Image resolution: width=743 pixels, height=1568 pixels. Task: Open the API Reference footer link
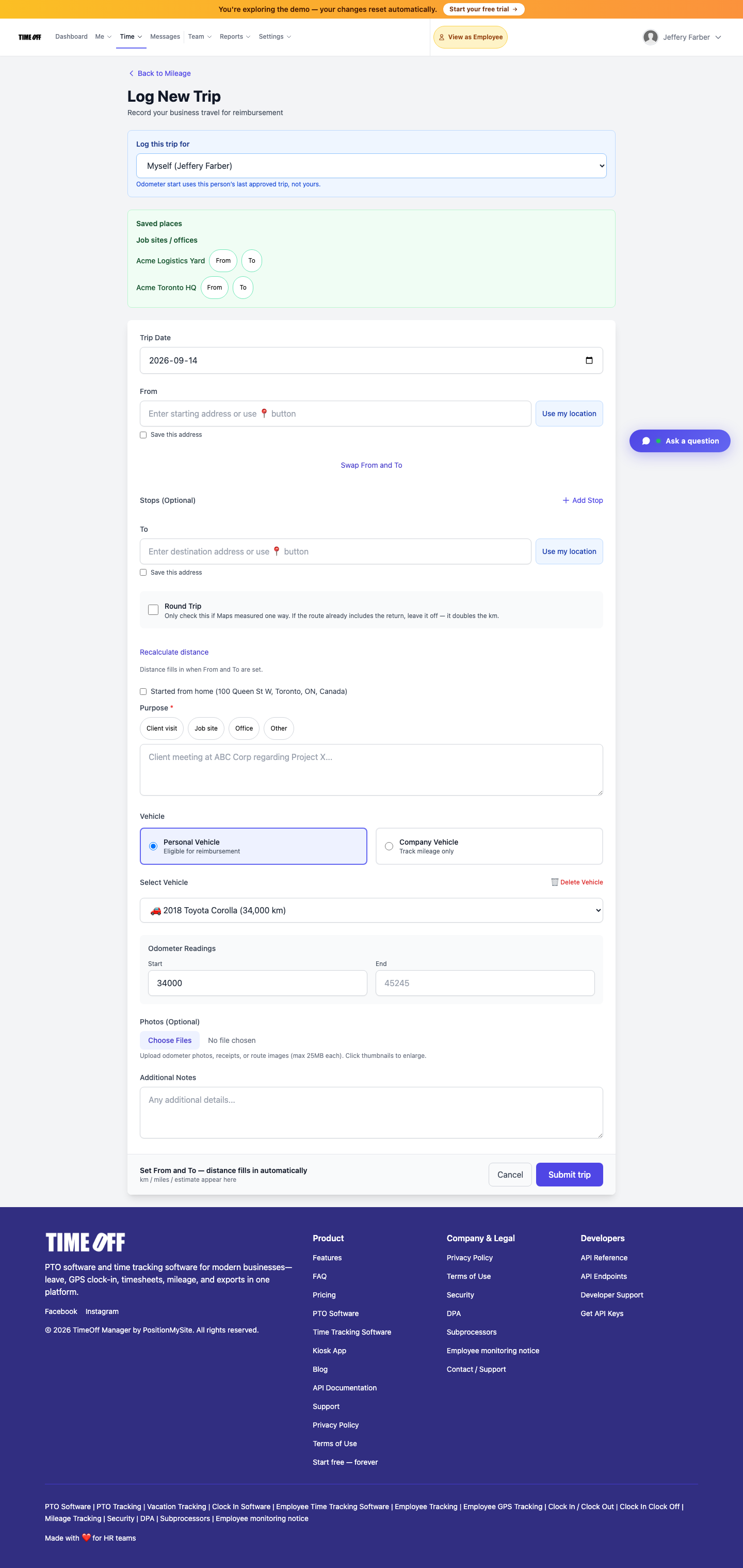coord(604,1258)
